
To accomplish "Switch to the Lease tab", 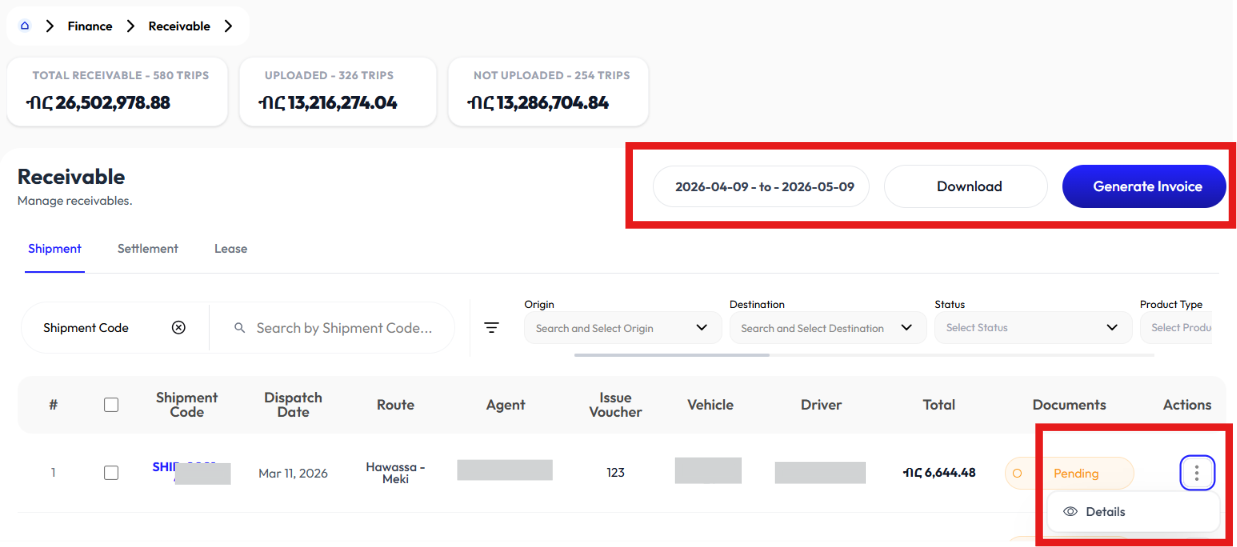I will 230,248.
